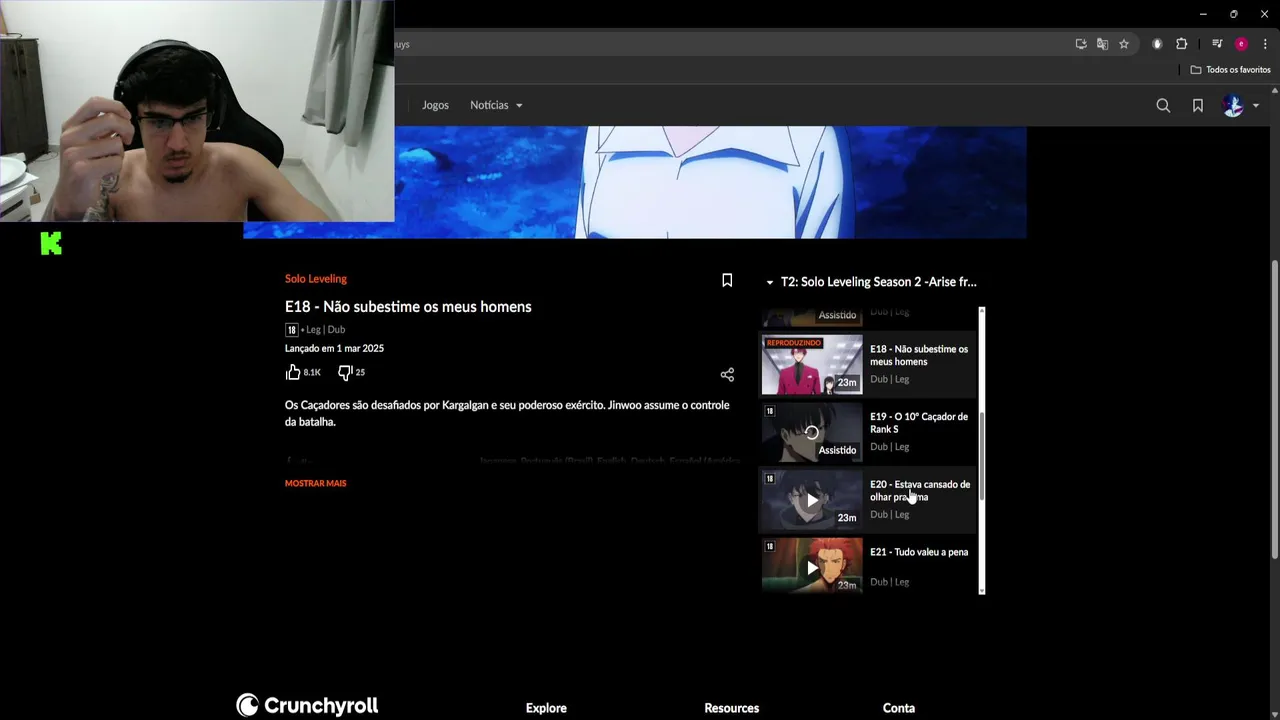
Task: Like the episode with thumbs up
Action: (x=293, y=372)
